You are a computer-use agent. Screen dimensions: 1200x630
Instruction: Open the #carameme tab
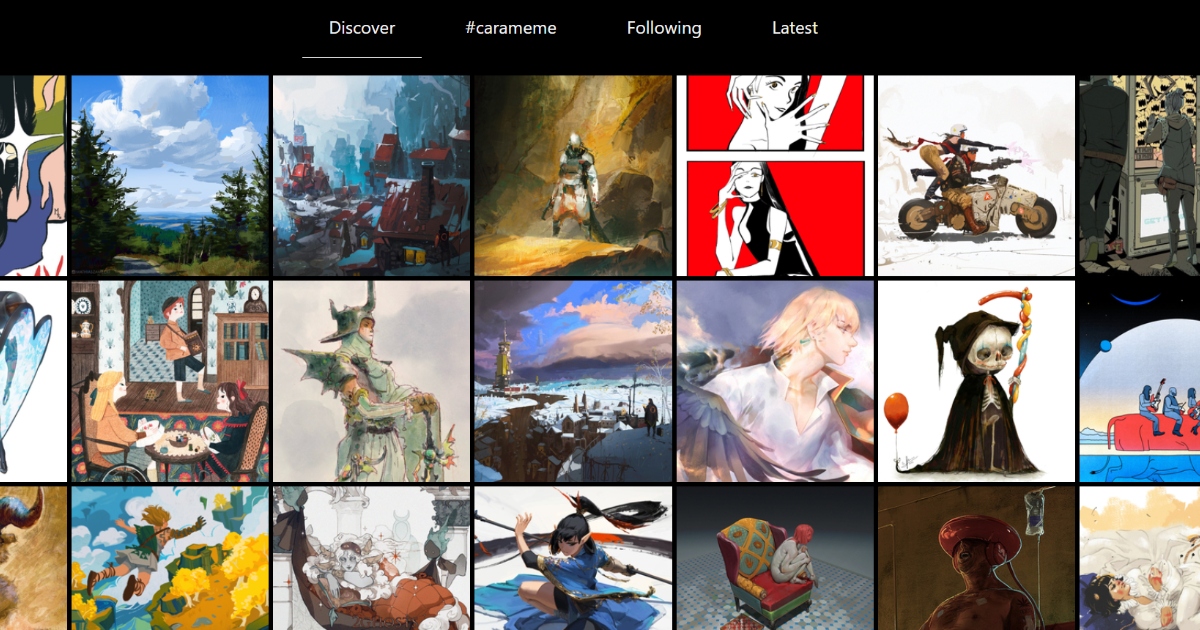point(511,28)
